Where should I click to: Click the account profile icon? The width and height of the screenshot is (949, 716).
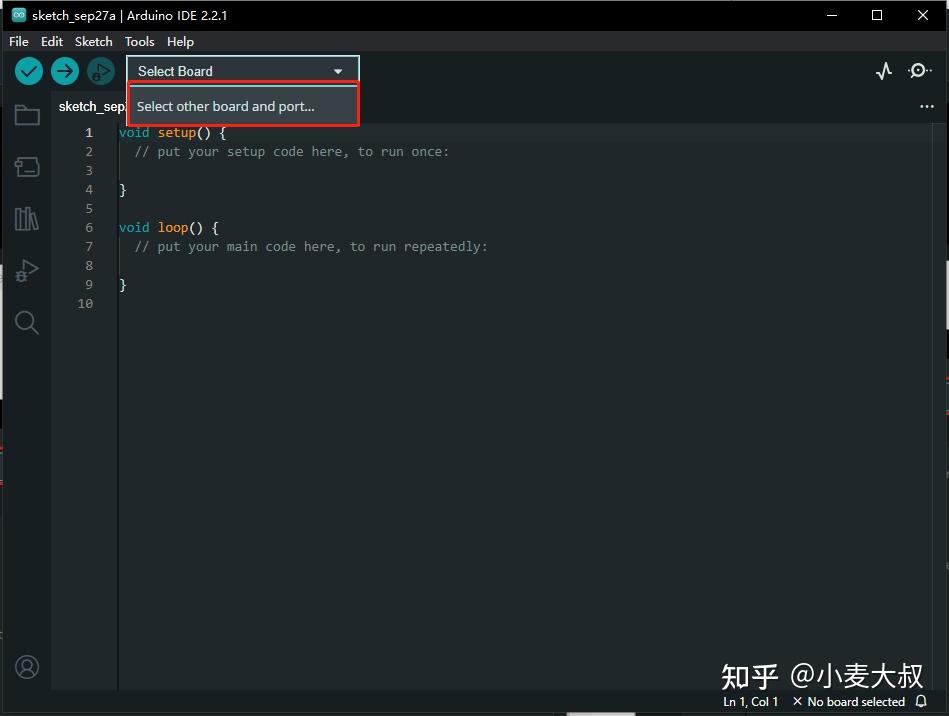26,667
